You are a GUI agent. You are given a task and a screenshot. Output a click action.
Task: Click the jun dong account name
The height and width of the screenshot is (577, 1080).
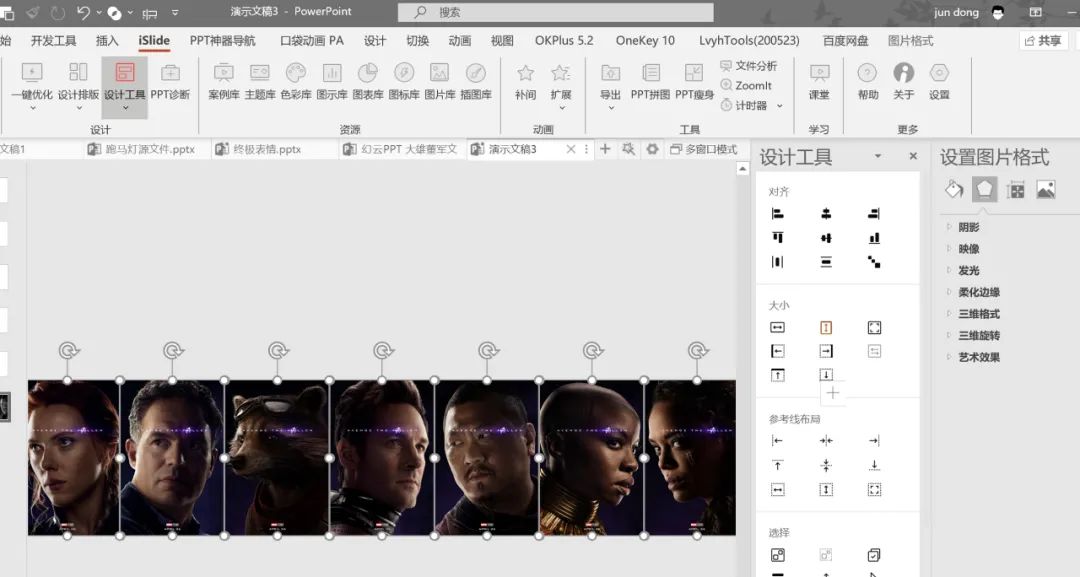pos(956,12)
